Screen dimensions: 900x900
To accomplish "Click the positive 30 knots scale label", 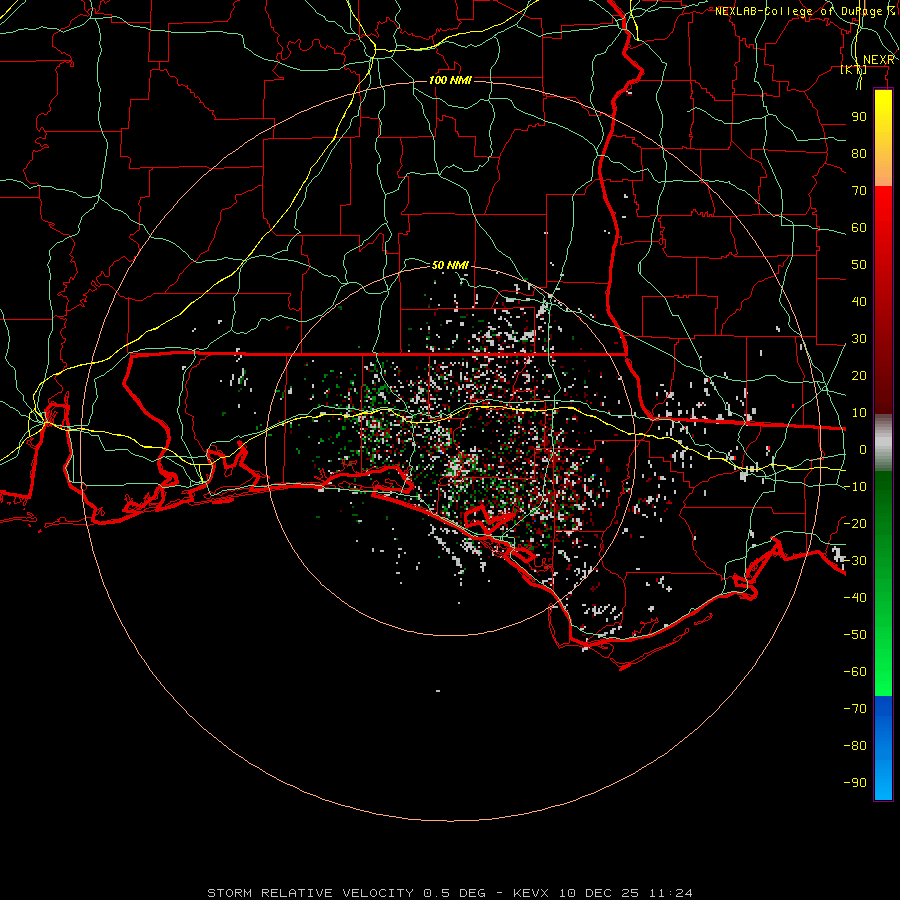I will 859,339.
